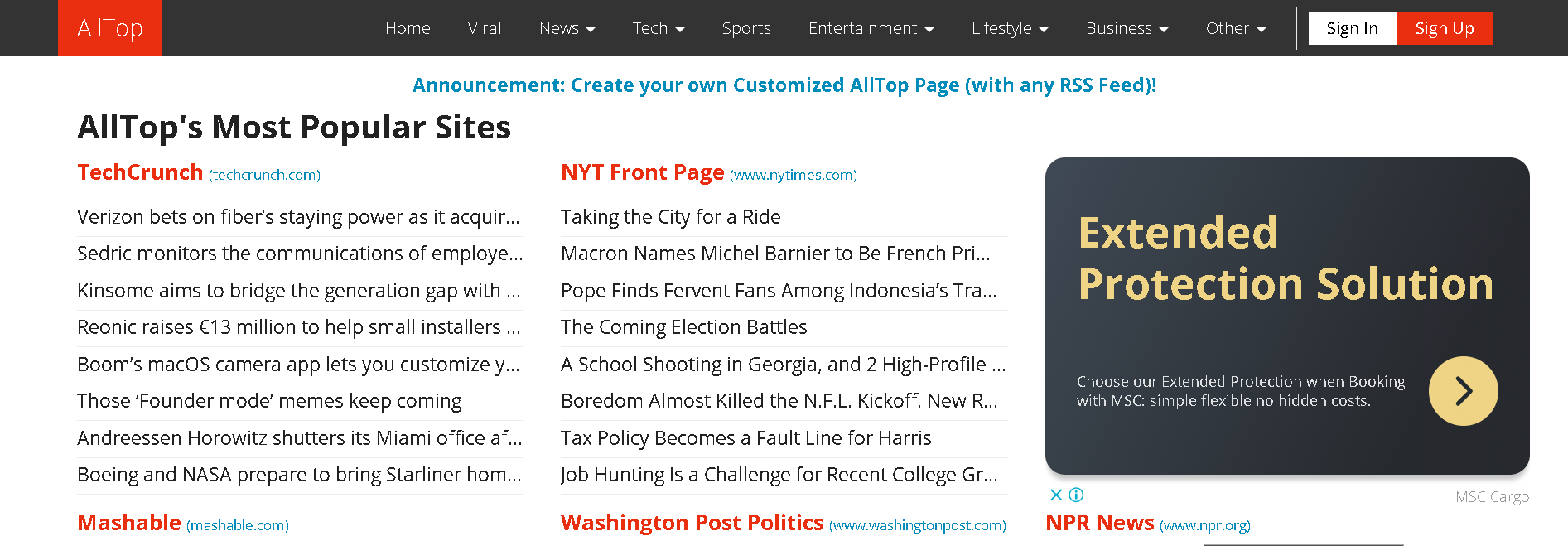Go to the Home page
Image resolution: width=1568 pixels, height=546 pixels.
tap(408, 28)
